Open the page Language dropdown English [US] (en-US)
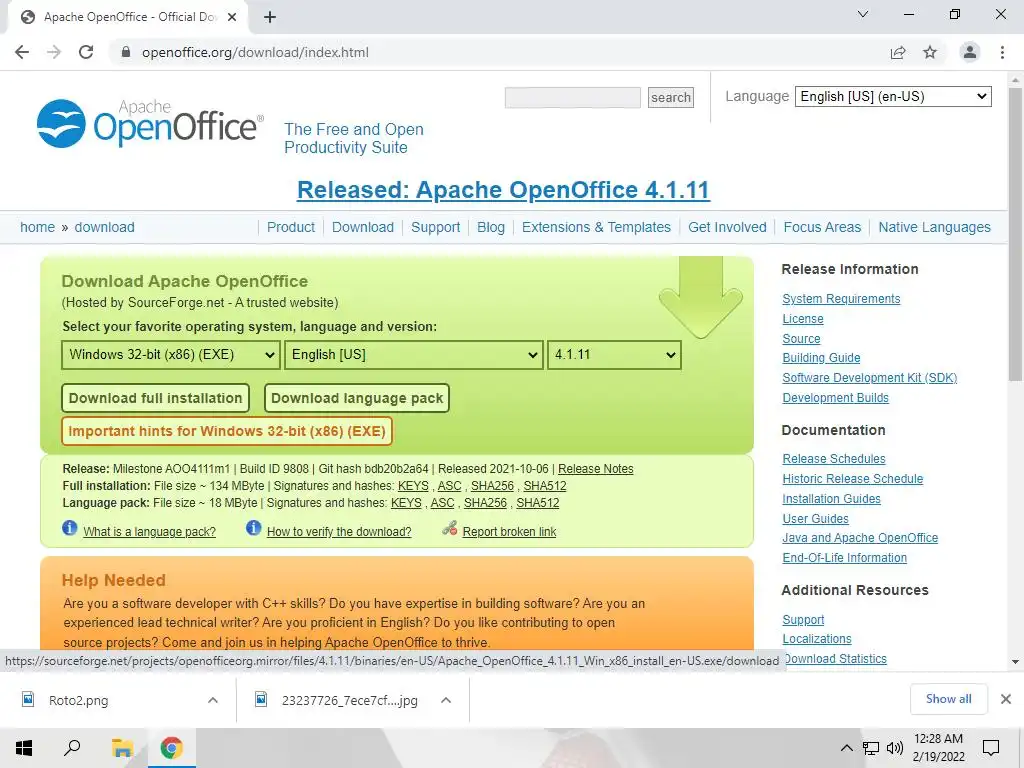This screenshot has height=768, width=1024. 893,97
